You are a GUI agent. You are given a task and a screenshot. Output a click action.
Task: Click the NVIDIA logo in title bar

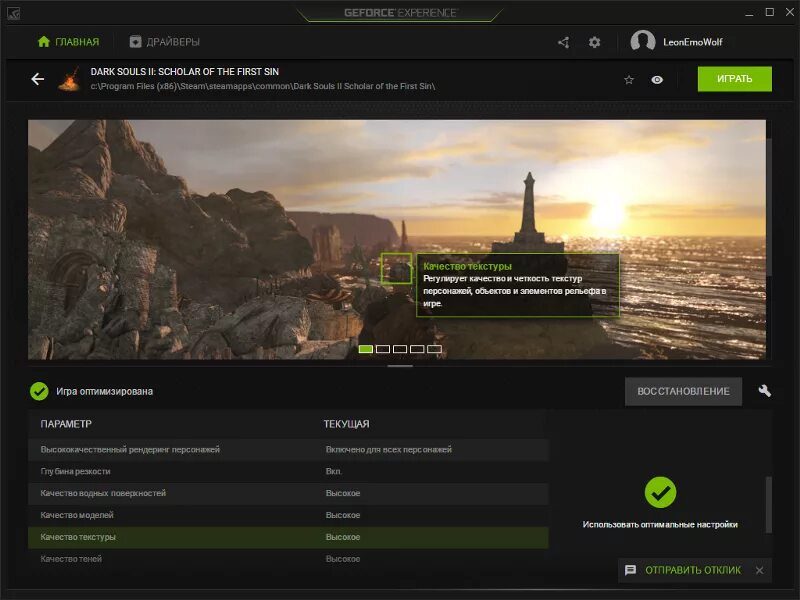[14, 13]
